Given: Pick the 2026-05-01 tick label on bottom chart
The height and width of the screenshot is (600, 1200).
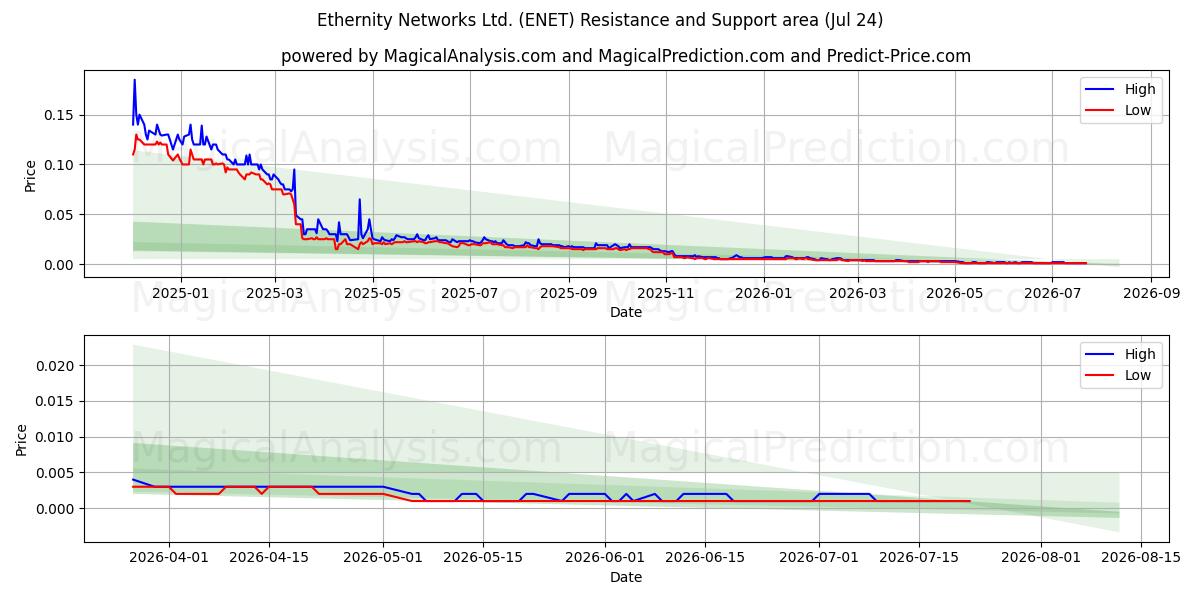Looking at the screenshot, I should pyautogui.click(x=384, y=558).
